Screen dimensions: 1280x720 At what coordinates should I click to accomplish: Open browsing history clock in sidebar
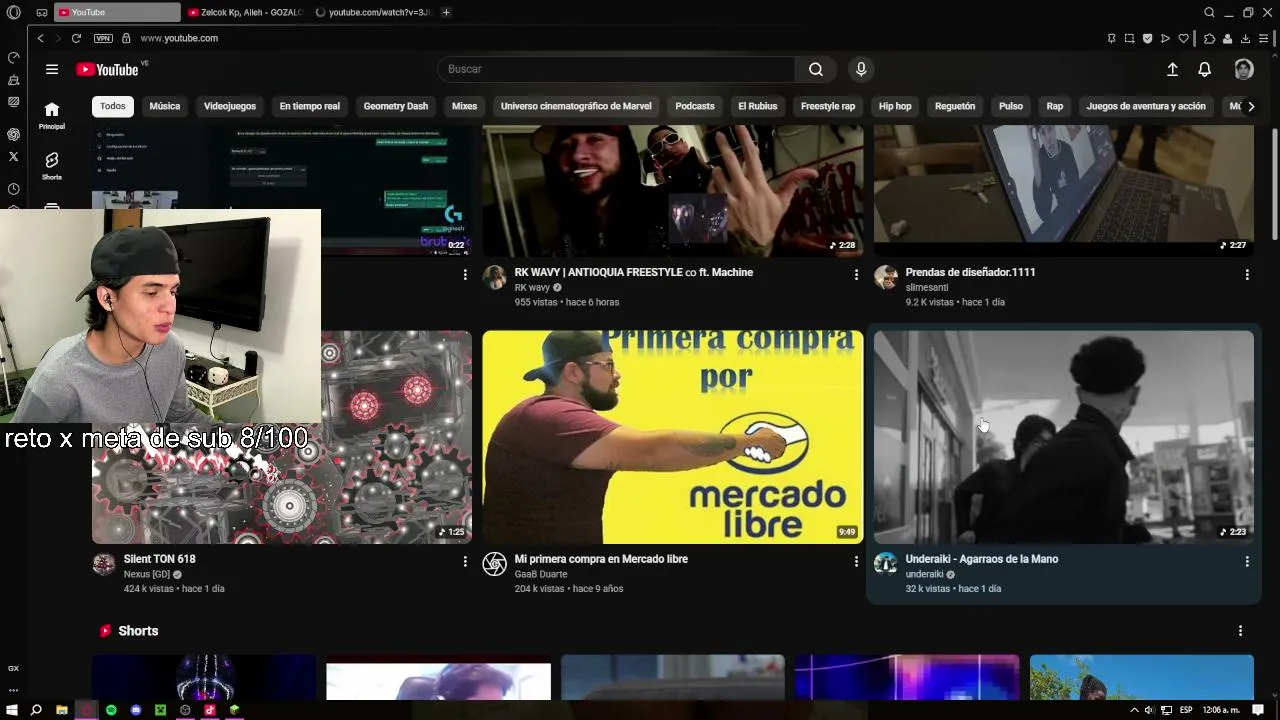(13, 189)
